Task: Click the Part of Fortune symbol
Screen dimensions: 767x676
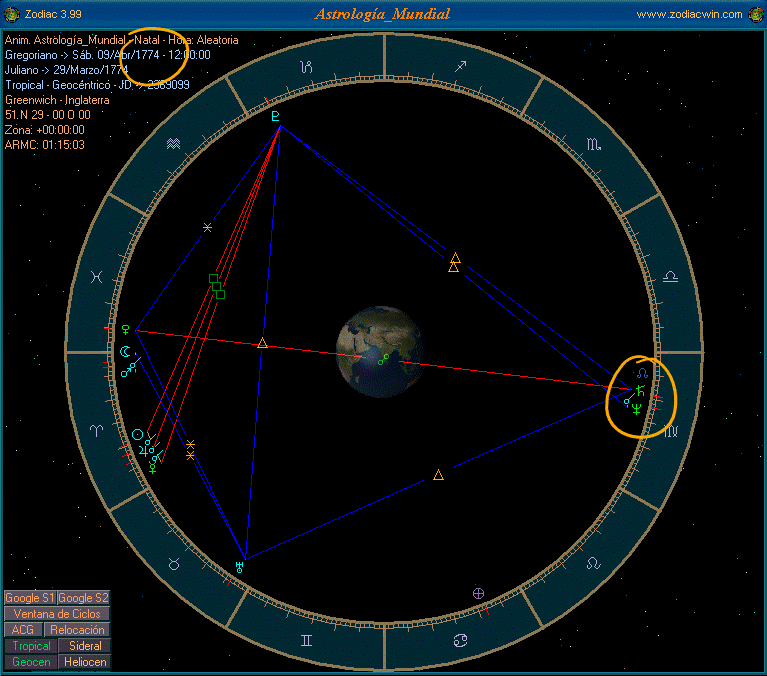Action: pos(479,593)
